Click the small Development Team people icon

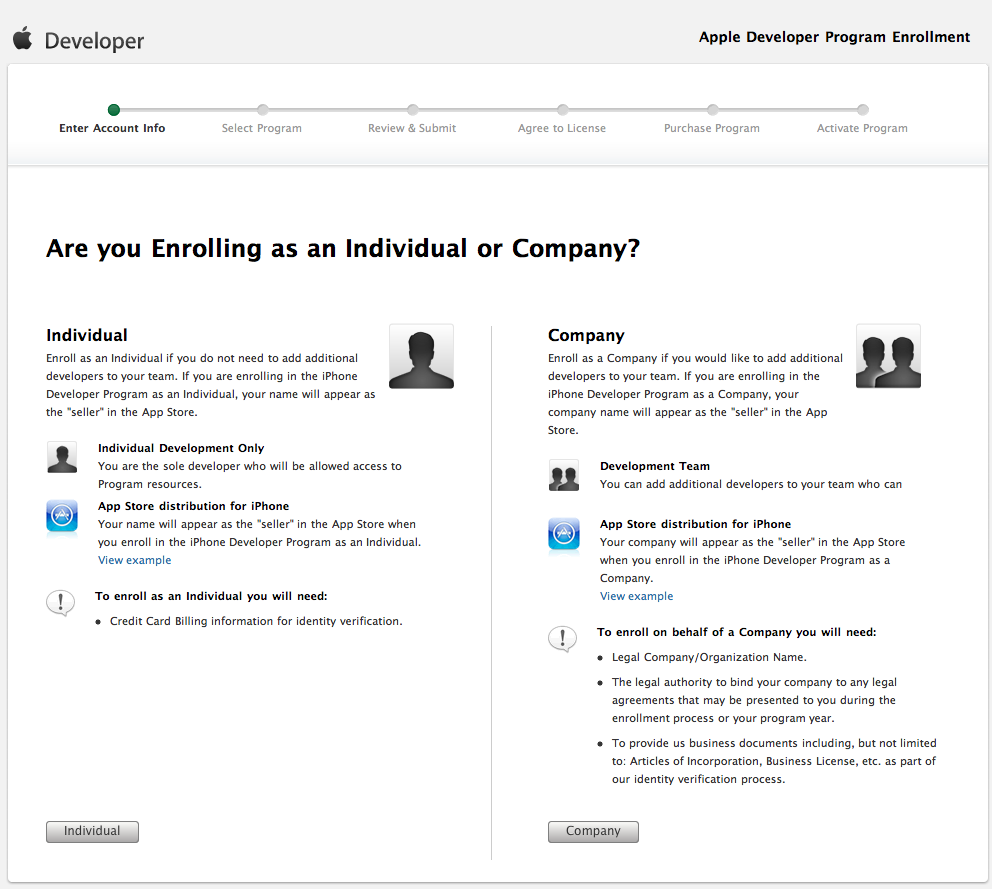click(x=564, y=475)
